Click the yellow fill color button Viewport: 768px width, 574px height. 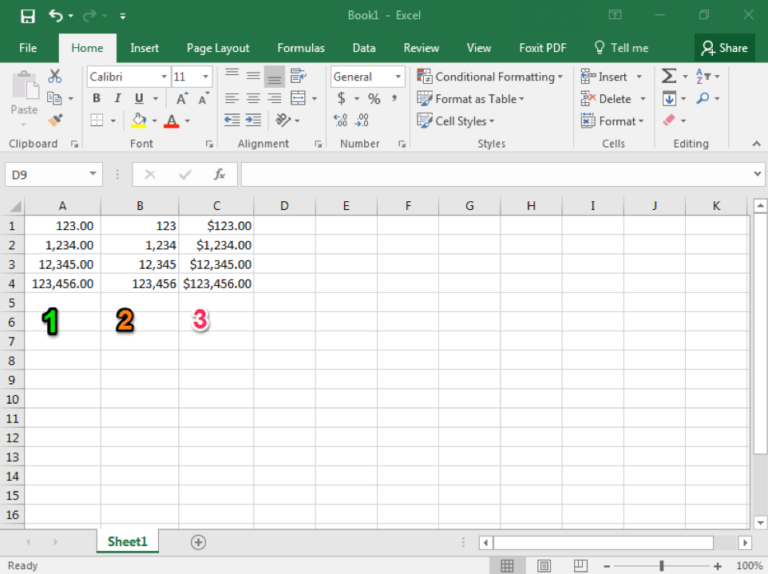point(139,121)
